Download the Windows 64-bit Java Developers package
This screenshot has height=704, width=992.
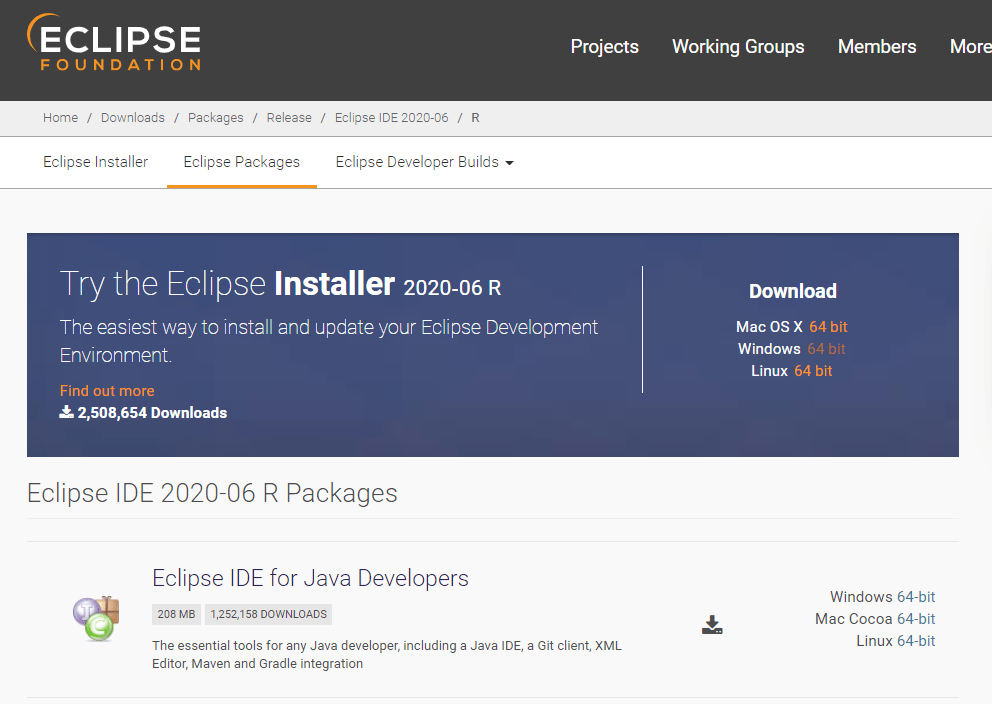tap(915, 597)
